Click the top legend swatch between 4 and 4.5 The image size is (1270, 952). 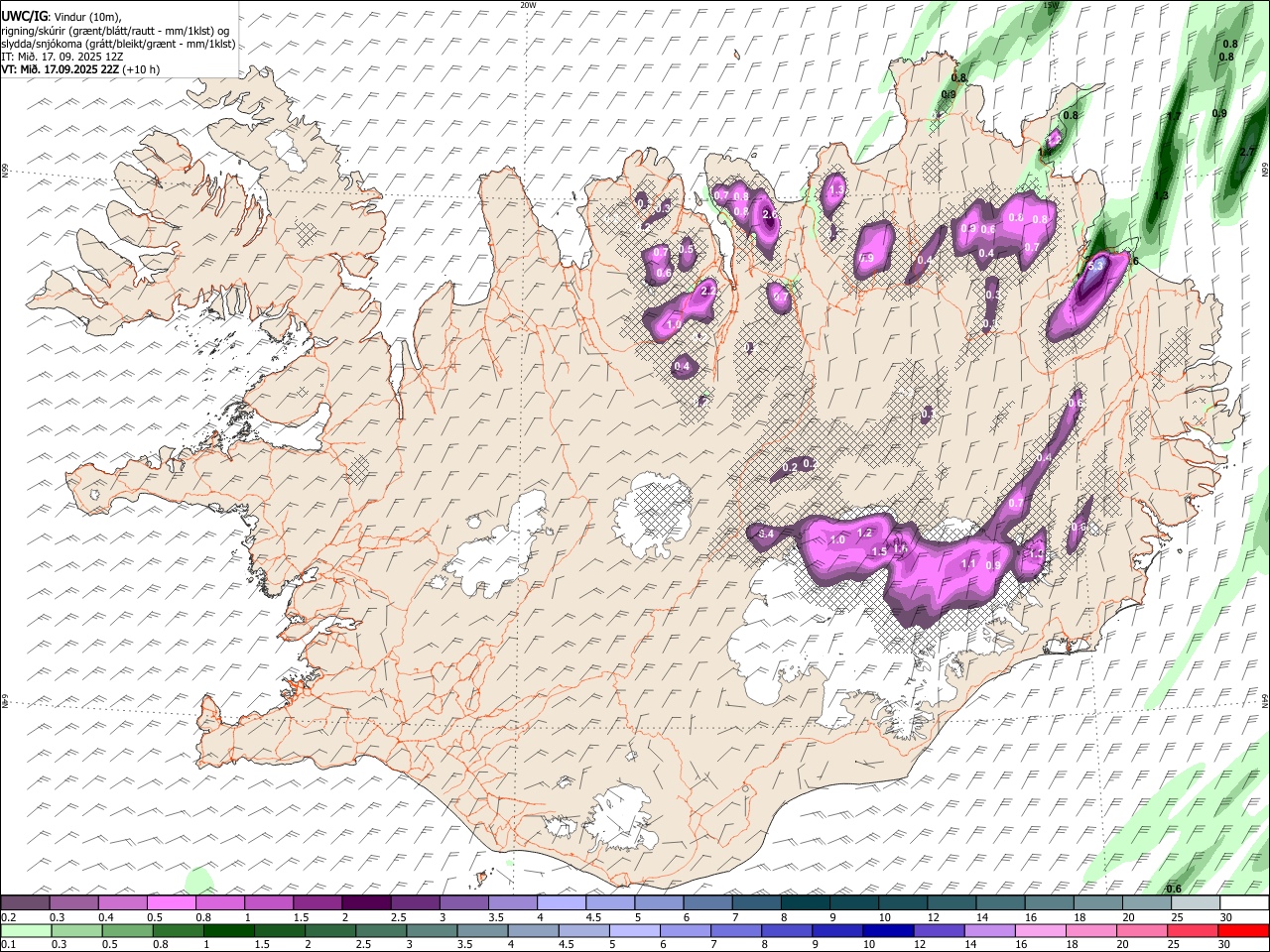tap(561, 903)
